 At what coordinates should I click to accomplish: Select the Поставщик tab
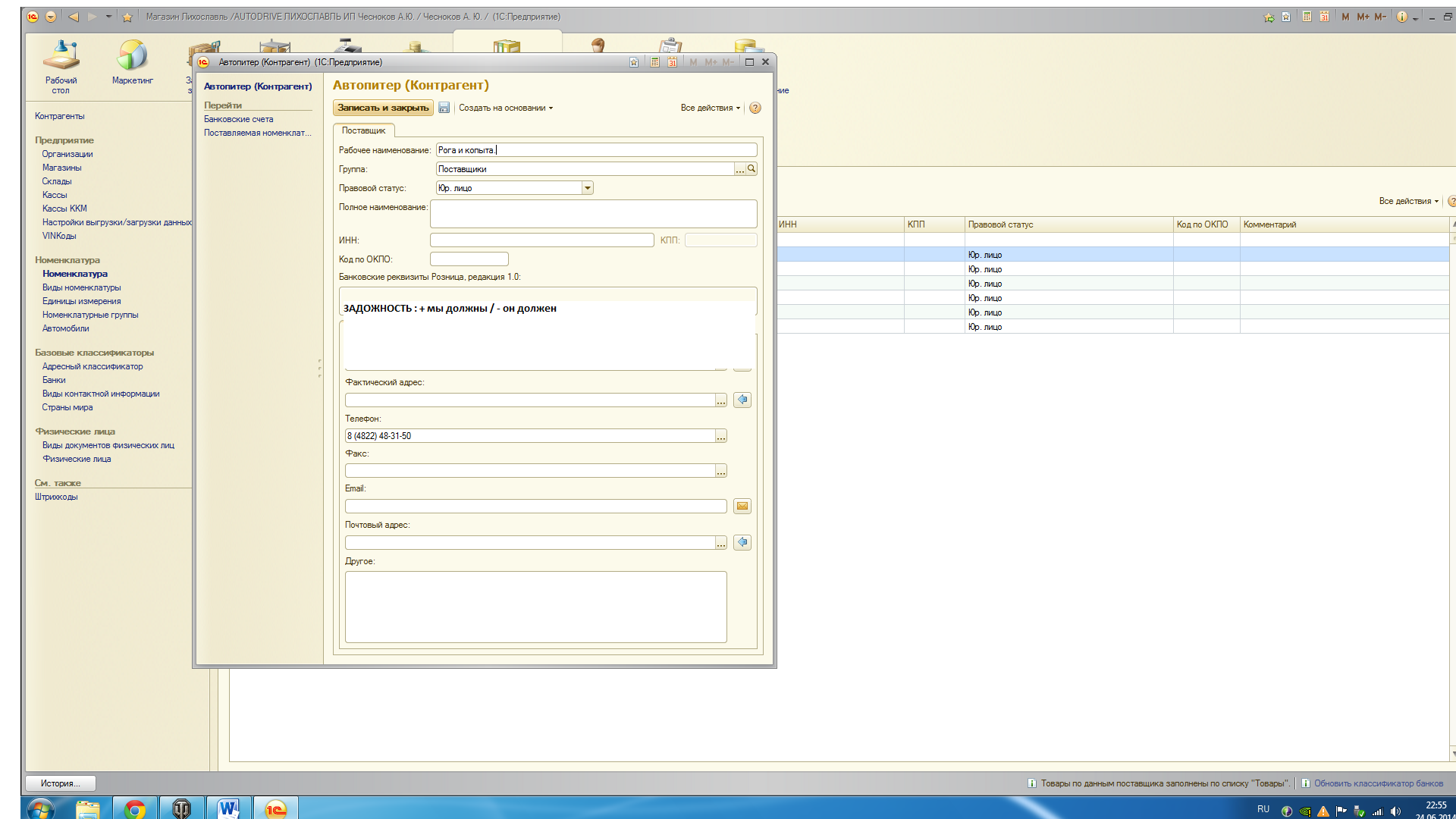point(363,130)
